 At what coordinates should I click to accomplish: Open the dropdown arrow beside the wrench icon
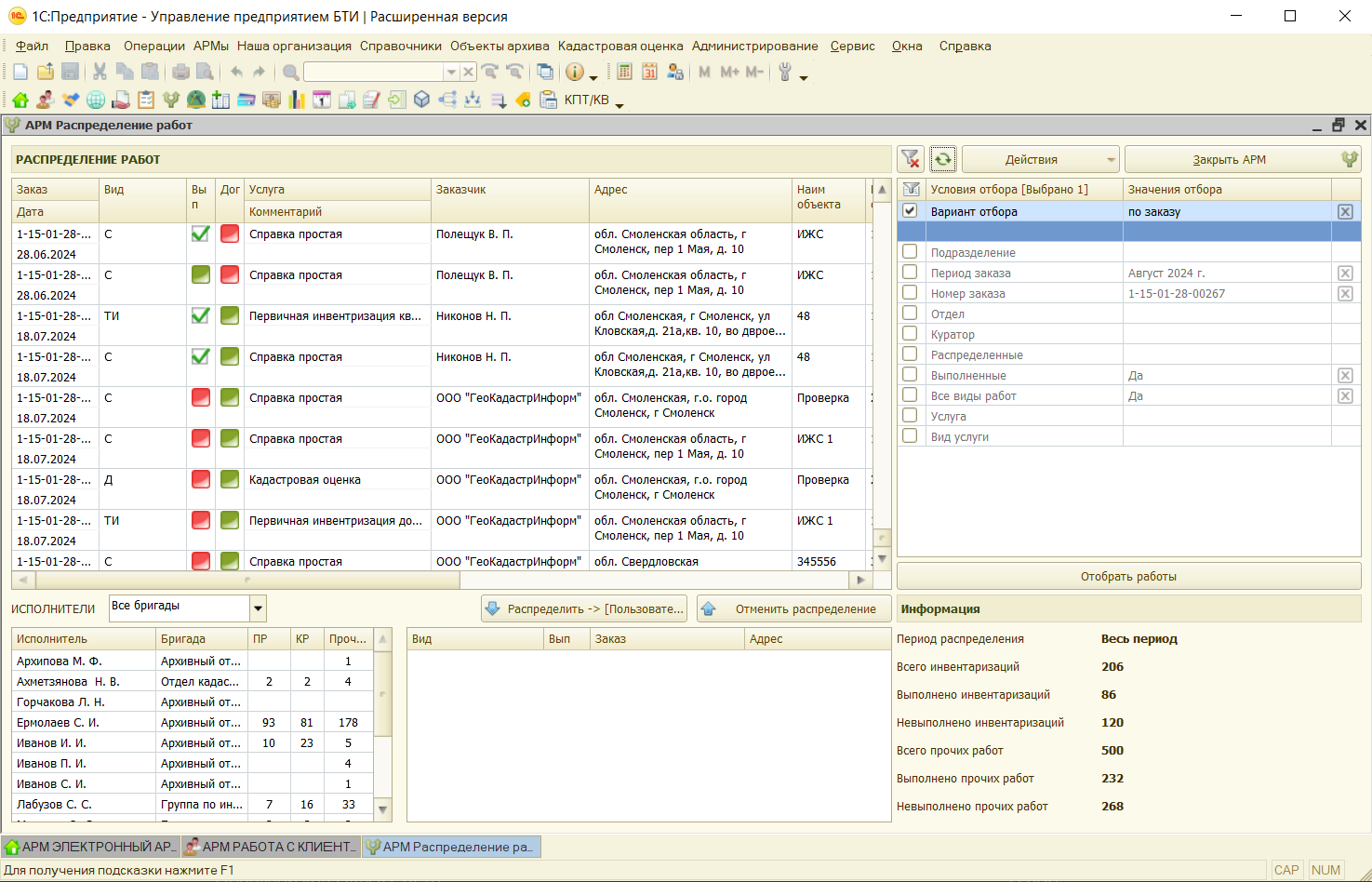click(804, 76)
